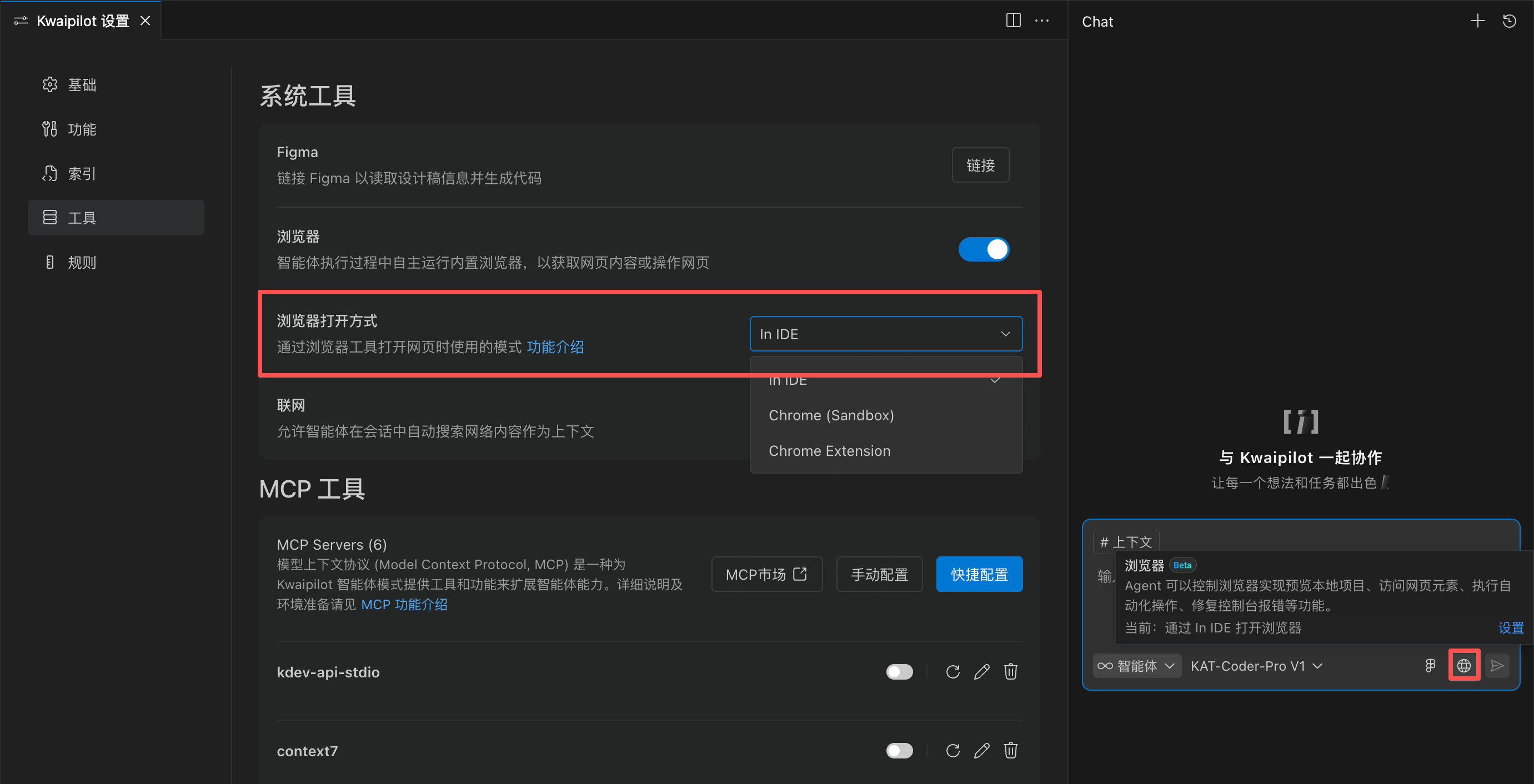Click the send message arrow icon
Image resolution: width=1534 pixels, height=784 pixels.
pyautogui.click(x=1498, y=666)
